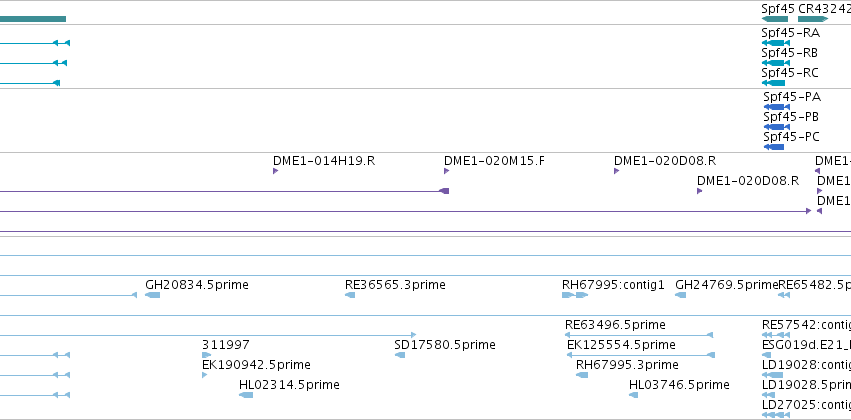Screen dimensions: 851x420
Task: Open the Spf45-PA label link
Action: click(792, 97)
